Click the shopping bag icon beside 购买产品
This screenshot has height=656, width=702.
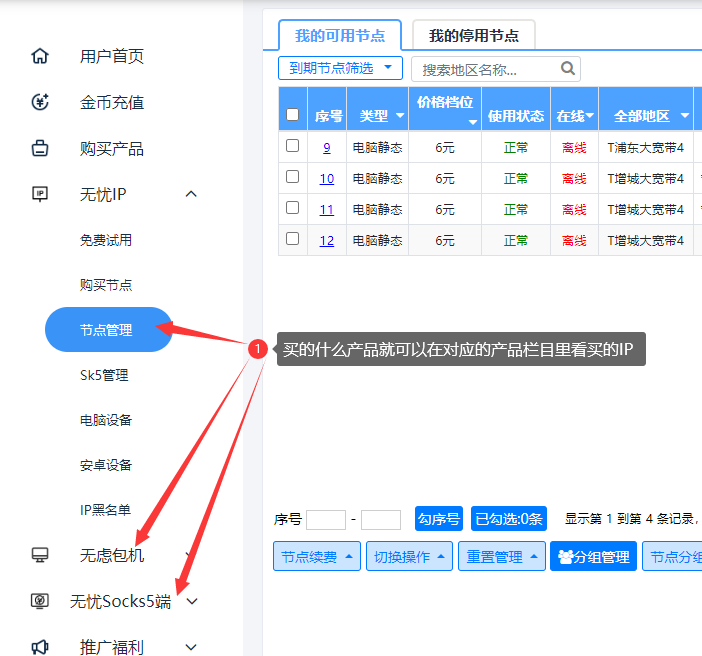(x=40, y=148)
